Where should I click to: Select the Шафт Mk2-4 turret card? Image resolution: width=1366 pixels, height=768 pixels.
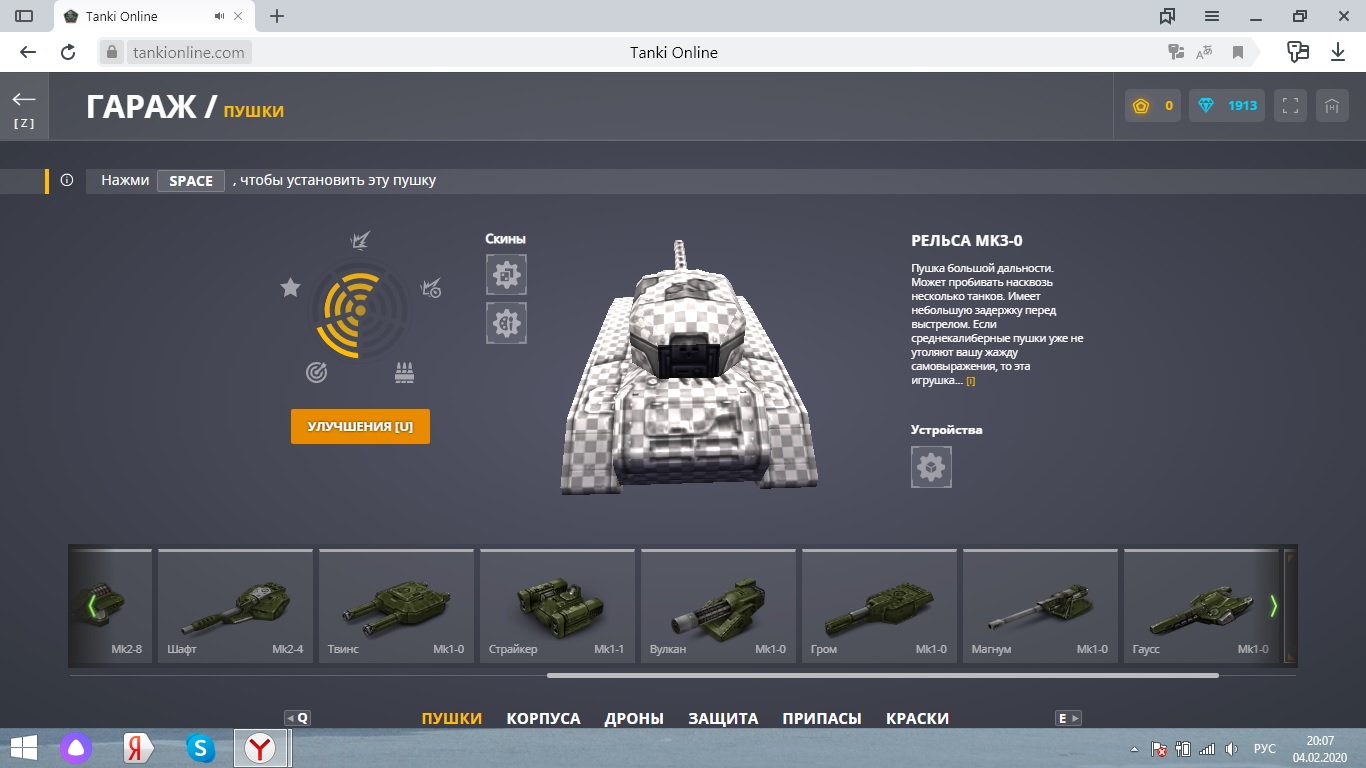tap(235, 606)
